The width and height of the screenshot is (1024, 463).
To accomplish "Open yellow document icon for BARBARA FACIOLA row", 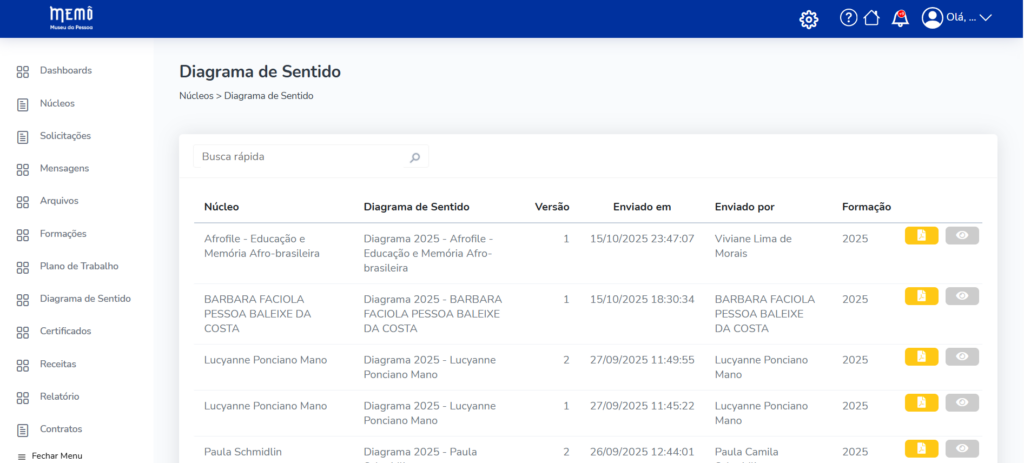I will coord(921,297).
